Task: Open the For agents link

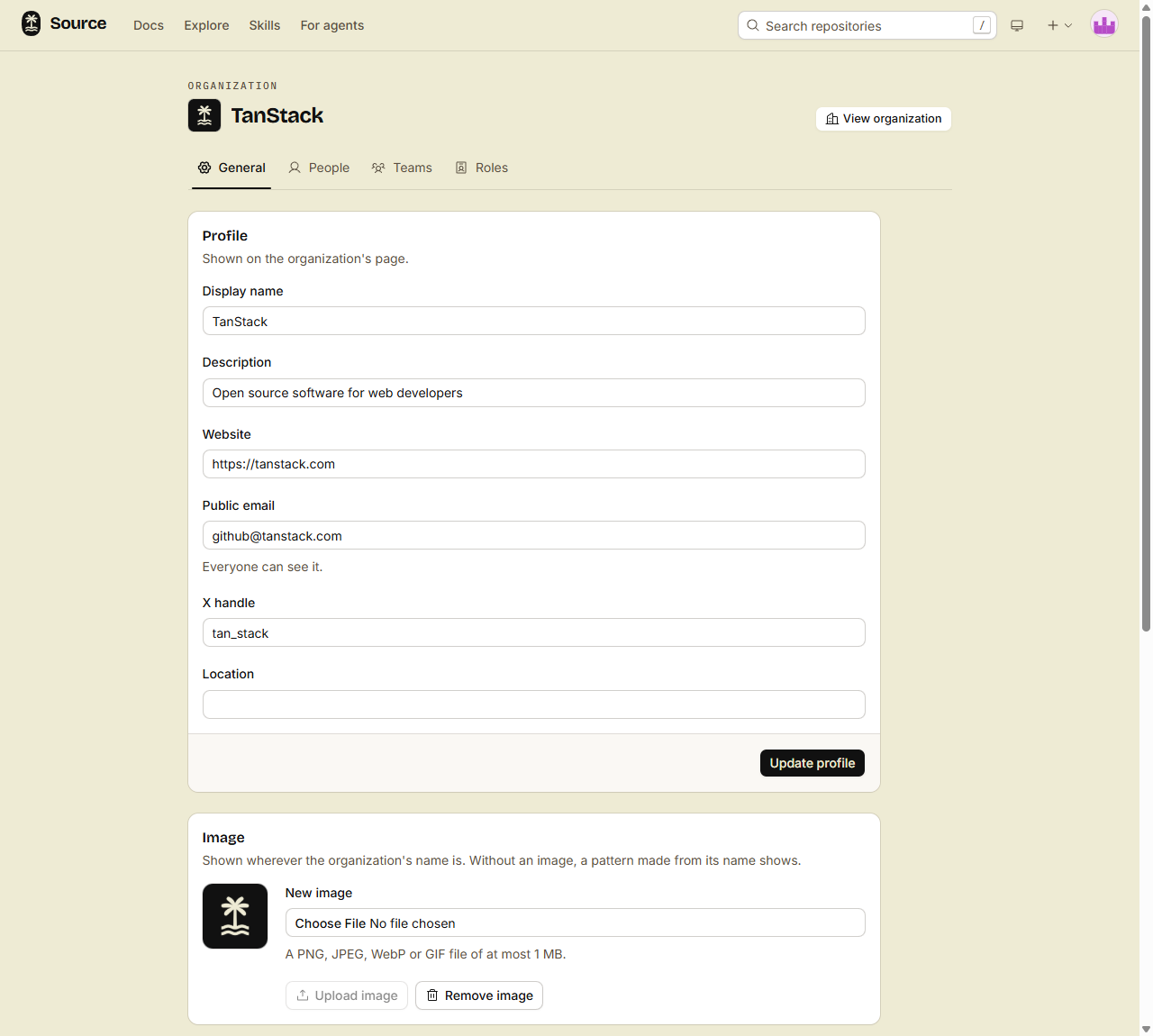Action: pyautogui.click(x=332, y=25)
